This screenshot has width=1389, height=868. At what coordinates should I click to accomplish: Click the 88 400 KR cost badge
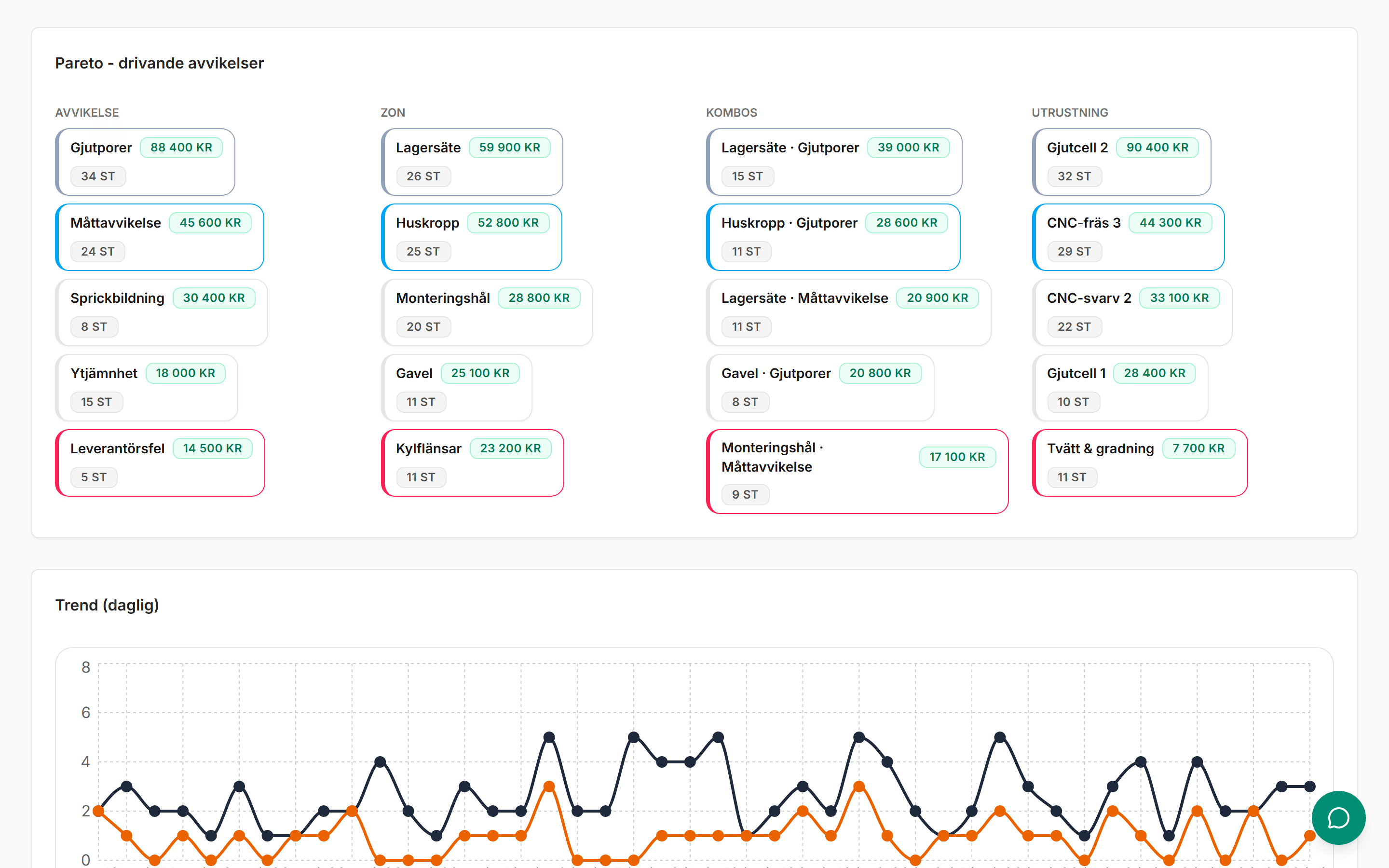(181, 148)
